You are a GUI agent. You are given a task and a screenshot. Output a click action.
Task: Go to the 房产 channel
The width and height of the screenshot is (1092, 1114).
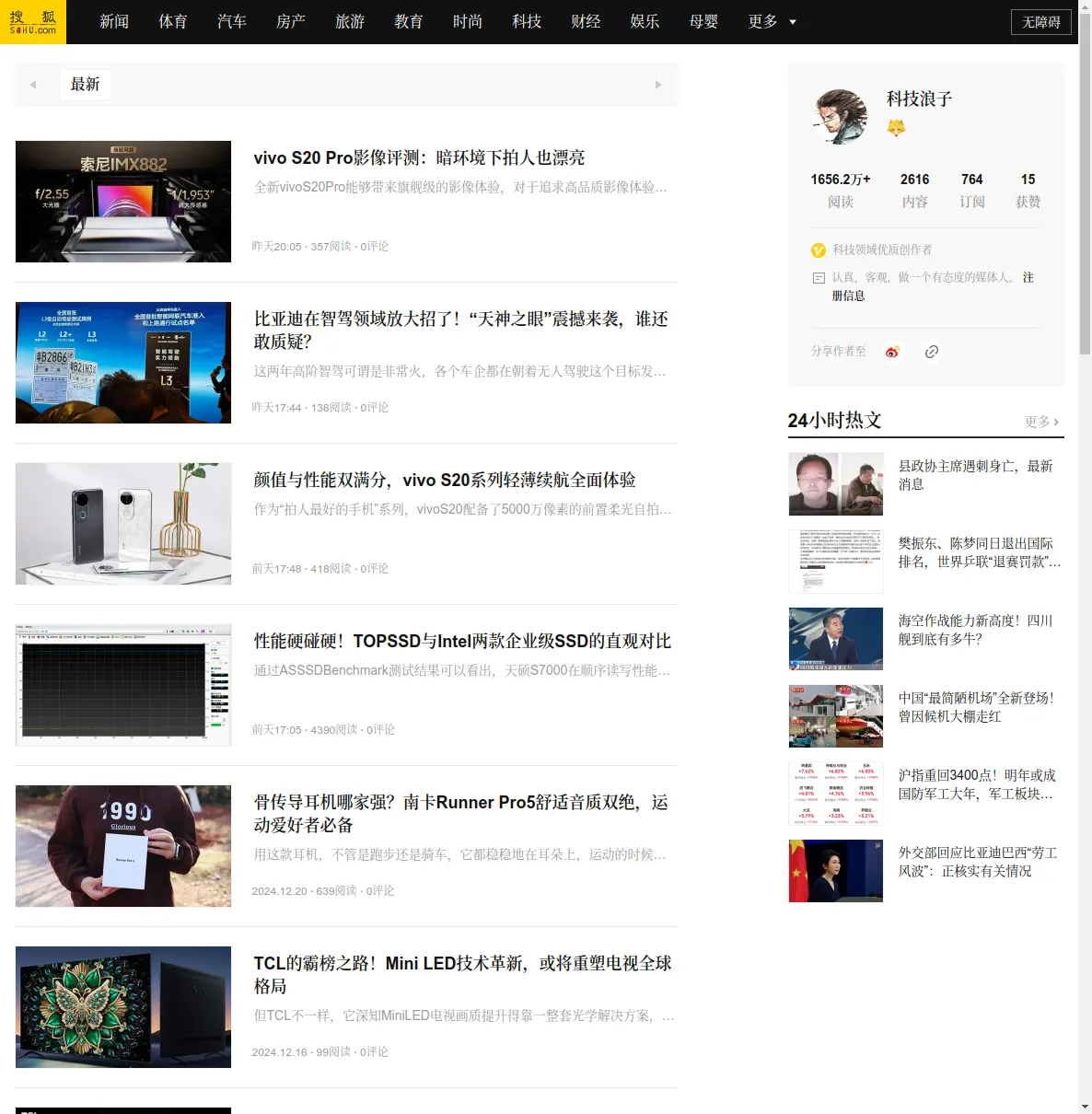(291, 21)
